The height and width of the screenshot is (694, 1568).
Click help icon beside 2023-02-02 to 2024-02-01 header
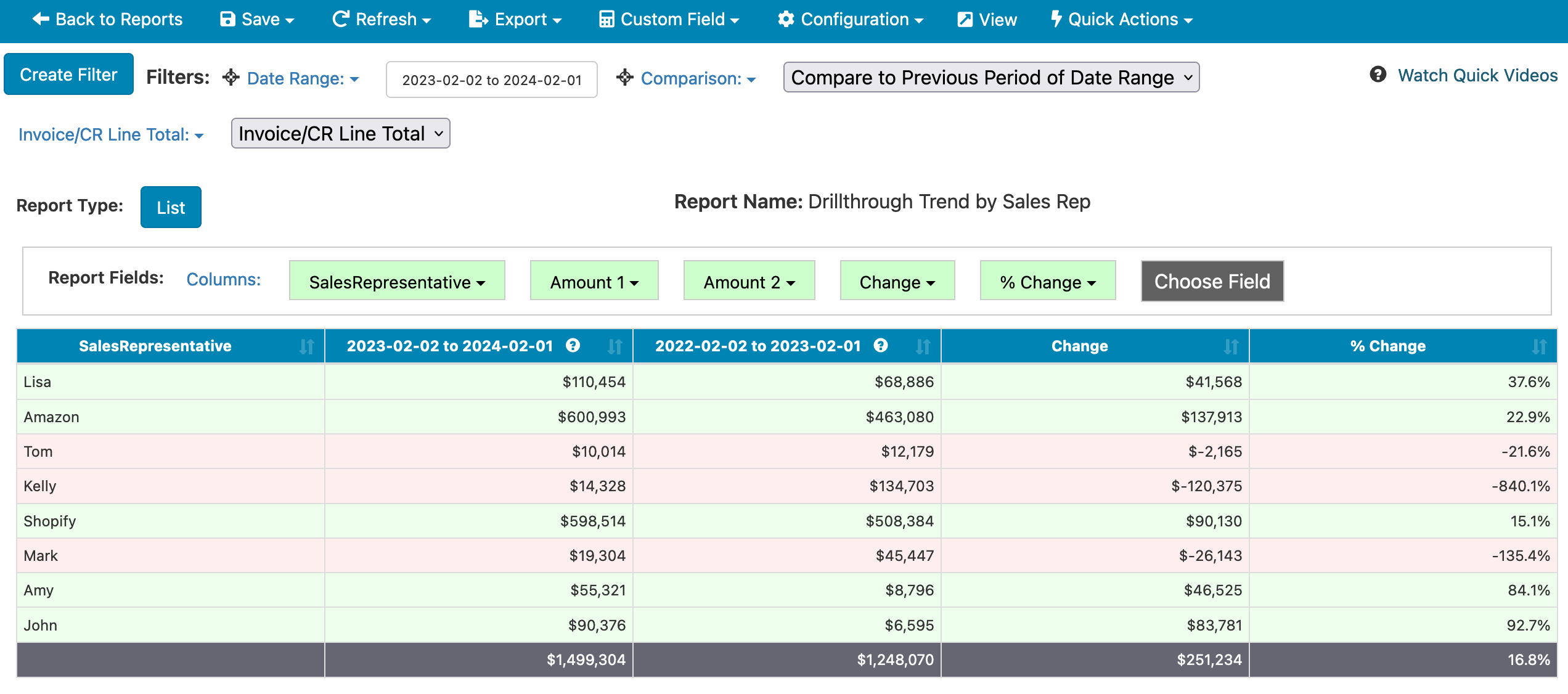point(573,346)
